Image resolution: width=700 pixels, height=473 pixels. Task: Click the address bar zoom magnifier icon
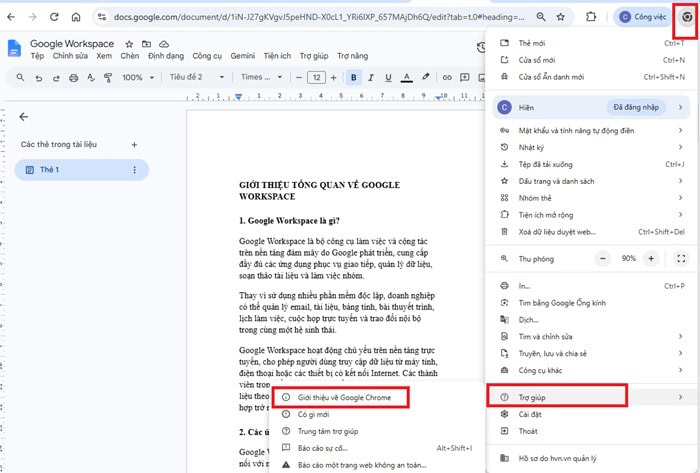[x=541, y=17]
